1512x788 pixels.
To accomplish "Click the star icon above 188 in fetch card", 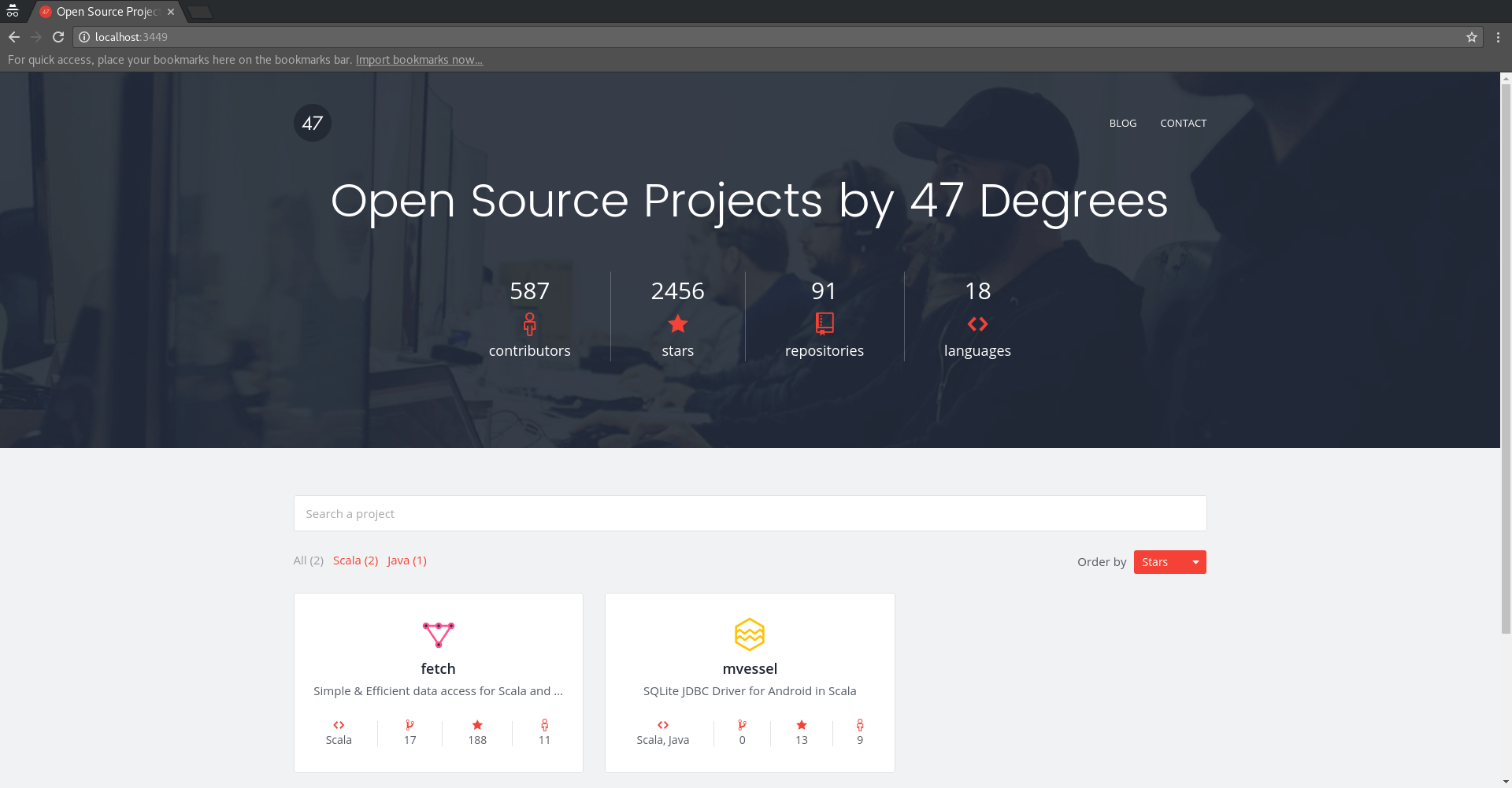I will 477,725.
